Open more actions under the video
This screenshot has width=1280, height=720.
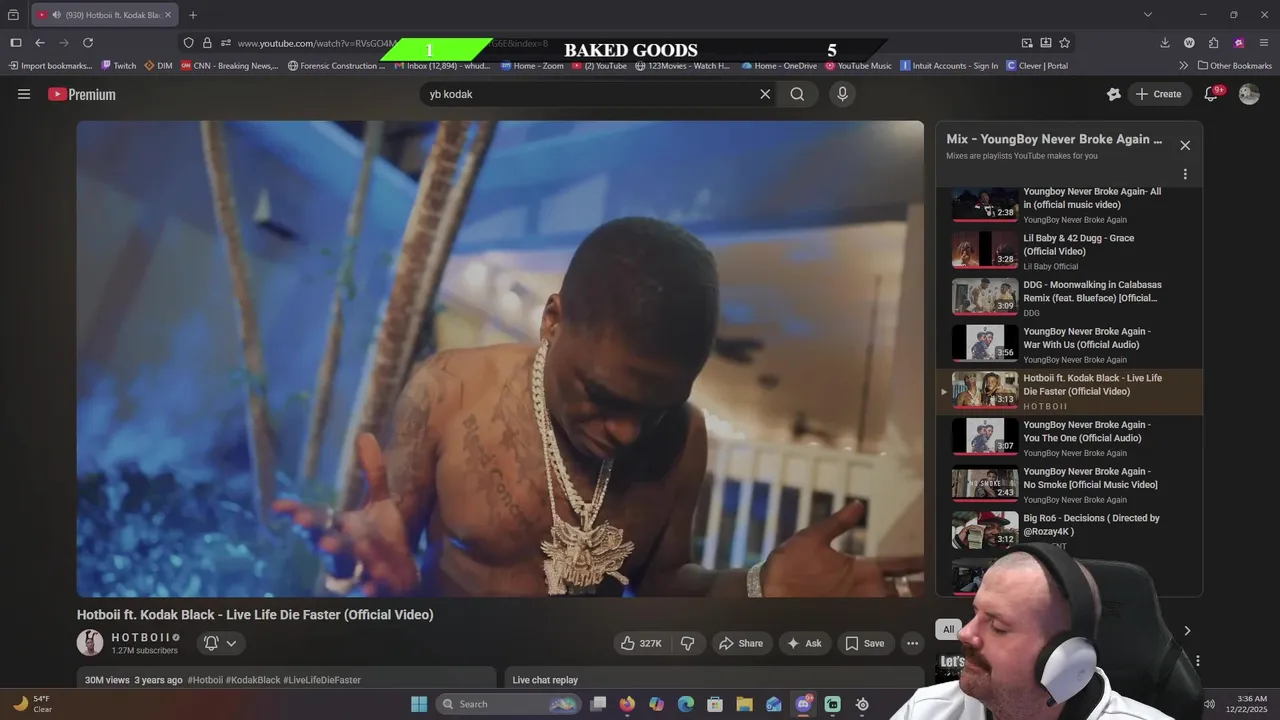point(912,643)
